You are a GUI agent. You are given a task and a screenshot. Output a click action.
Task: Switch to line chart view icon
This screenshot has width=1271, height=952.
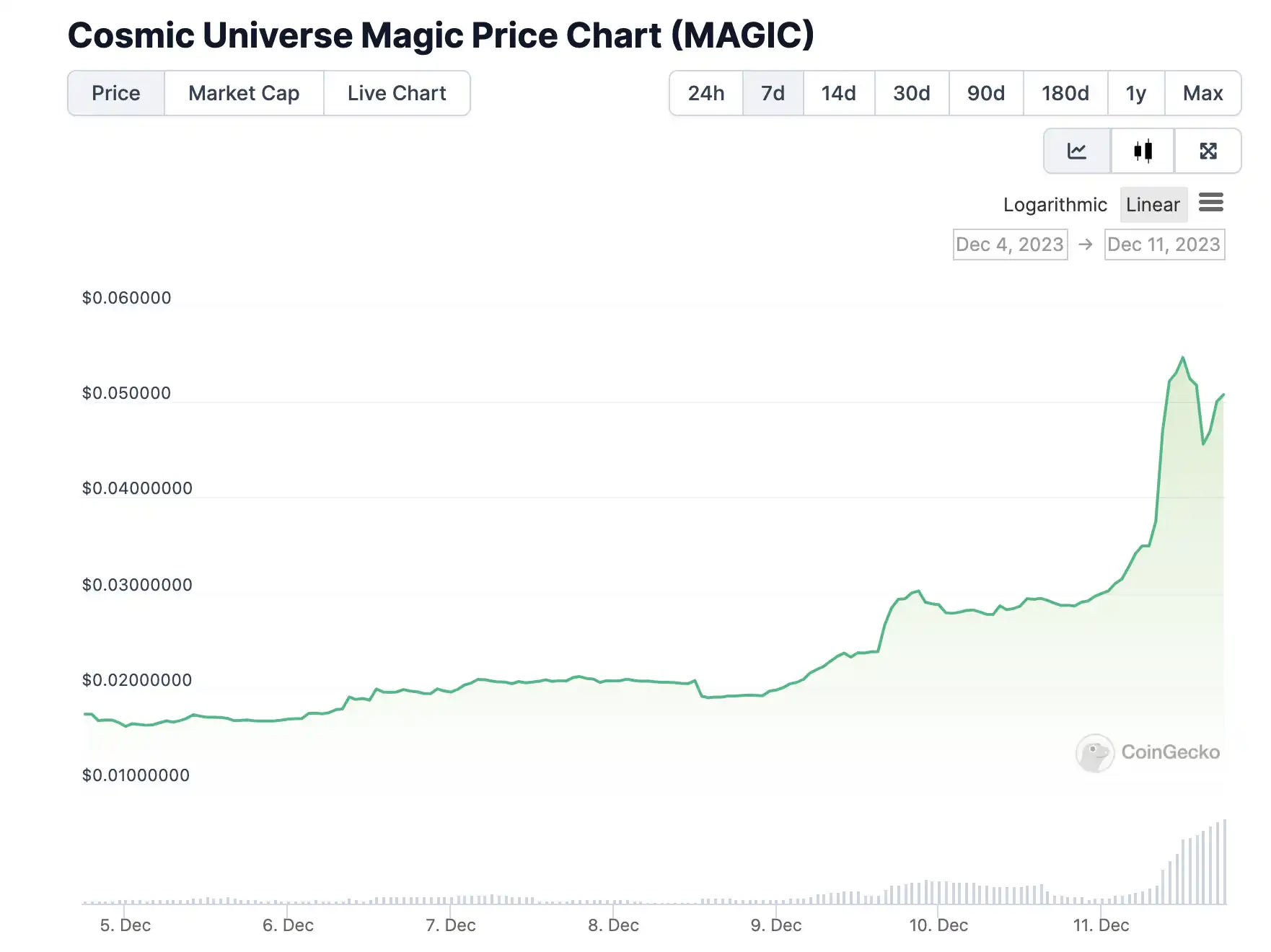(x=1077, y=151)
